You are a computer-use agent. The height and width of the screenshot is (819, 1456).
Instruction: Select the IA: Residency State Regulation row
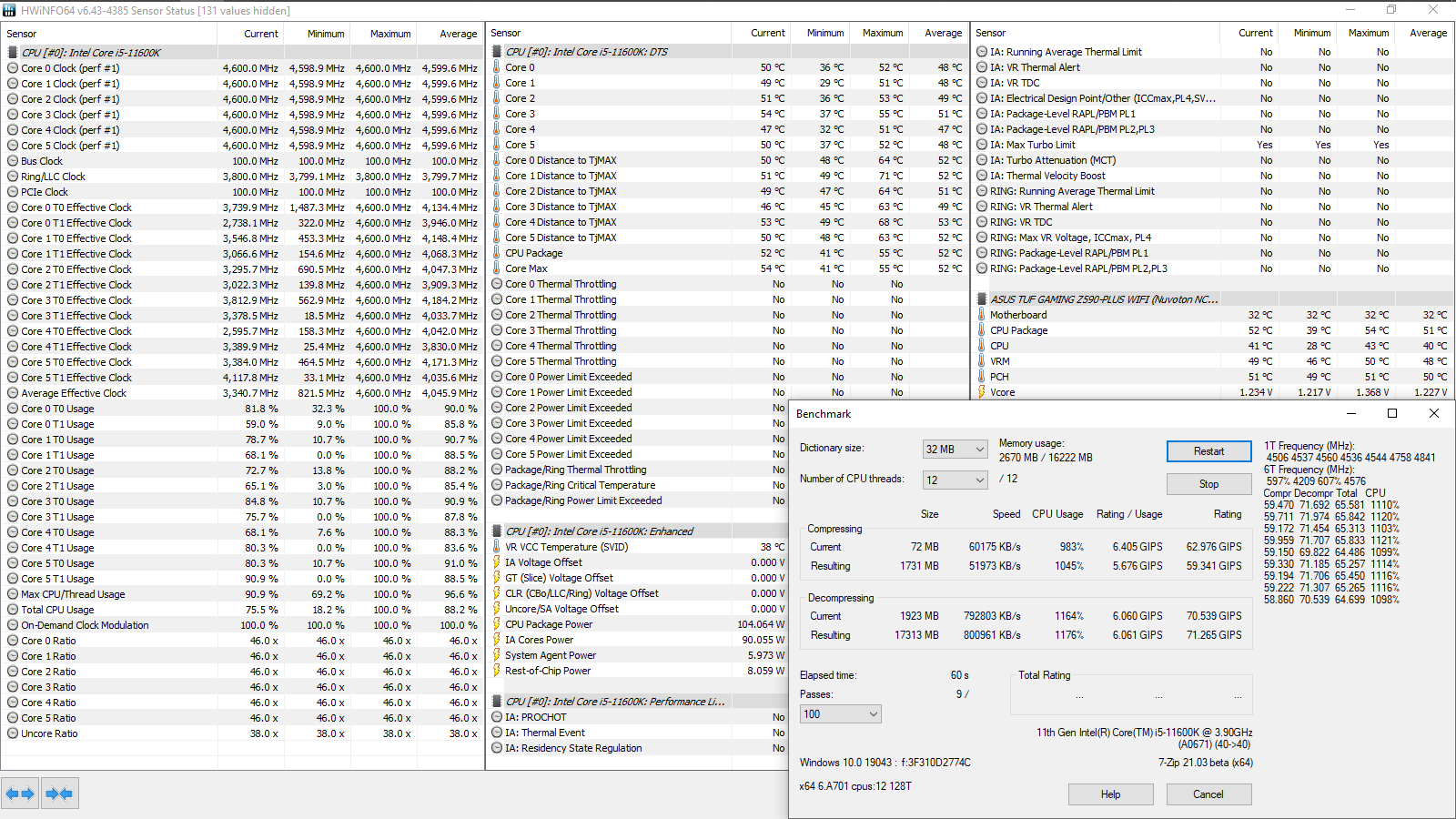tap(638, 748)
